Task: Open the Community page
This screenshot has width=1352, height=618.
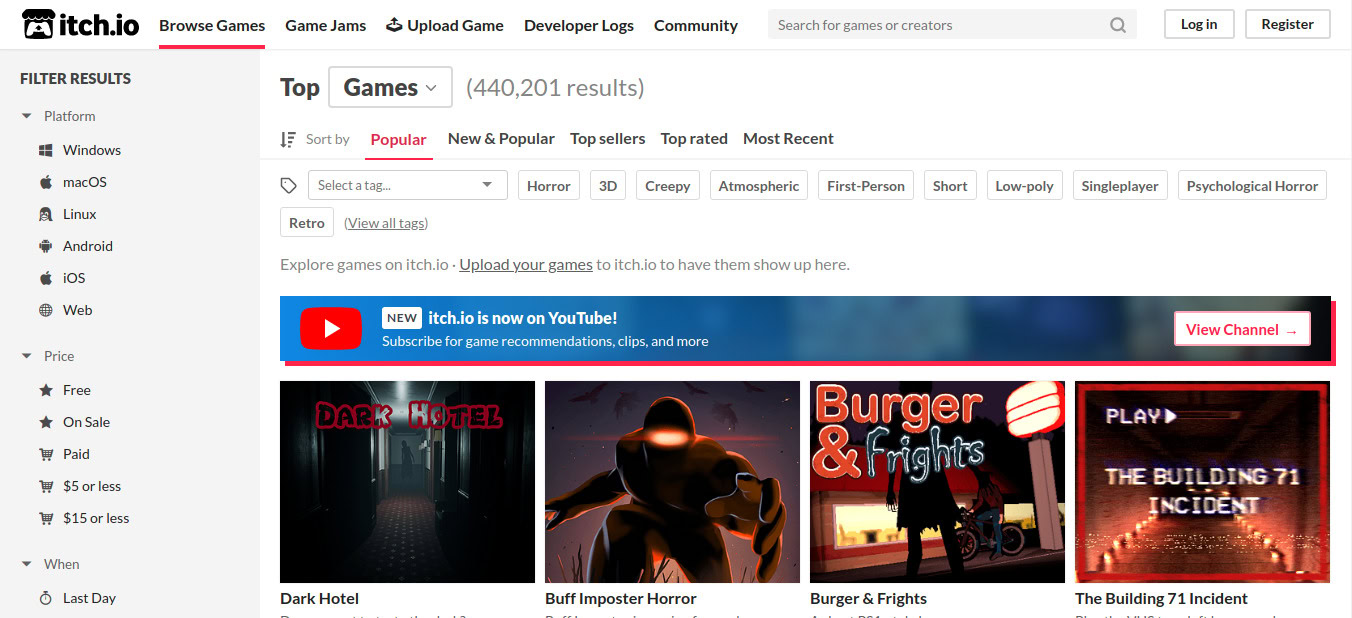Action: click(x=696, y=25)
